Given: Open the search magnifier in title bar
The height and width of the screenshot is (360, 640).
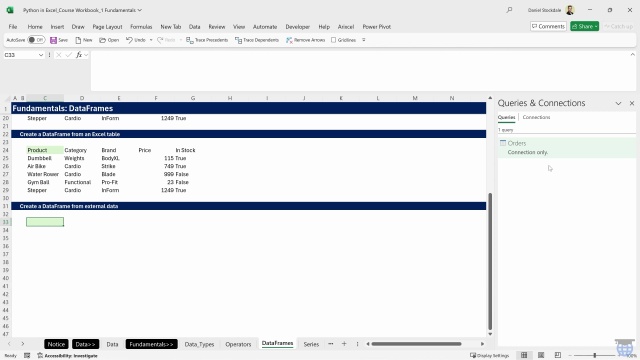Looking at the screenshot, I should coord(509,10).
